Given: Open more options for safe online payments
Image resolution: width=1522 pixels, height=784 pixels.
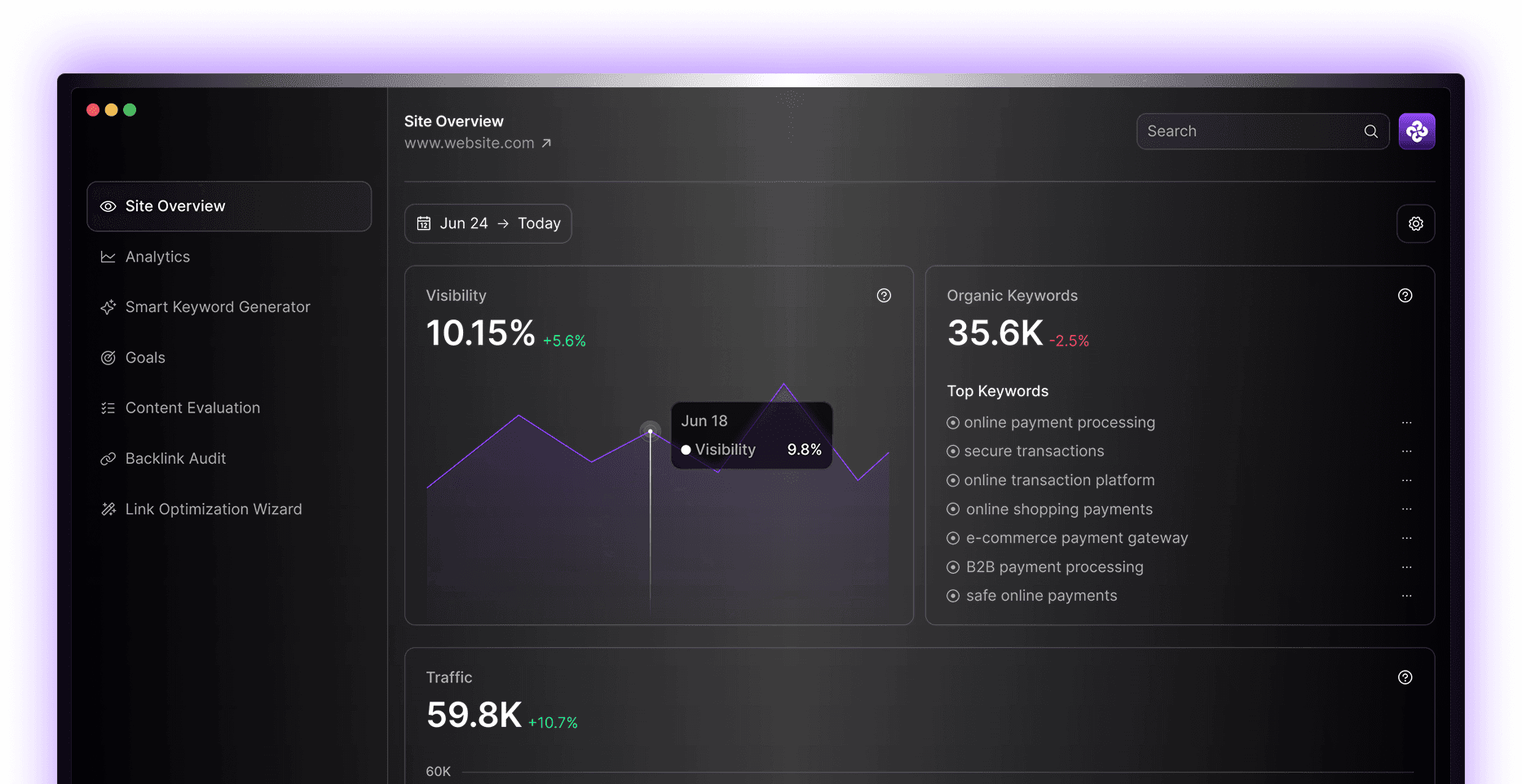Looking at the screenshot, I should click(x=1406, y=596).
